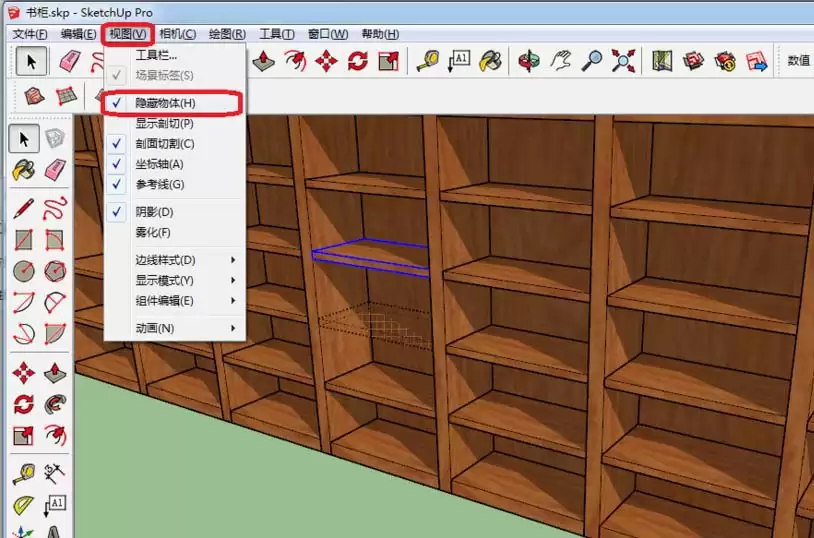Pick the pink Eraser in the horizontal toolbar
This screenshot has height=538, width=814.
[x=70, y=61]
